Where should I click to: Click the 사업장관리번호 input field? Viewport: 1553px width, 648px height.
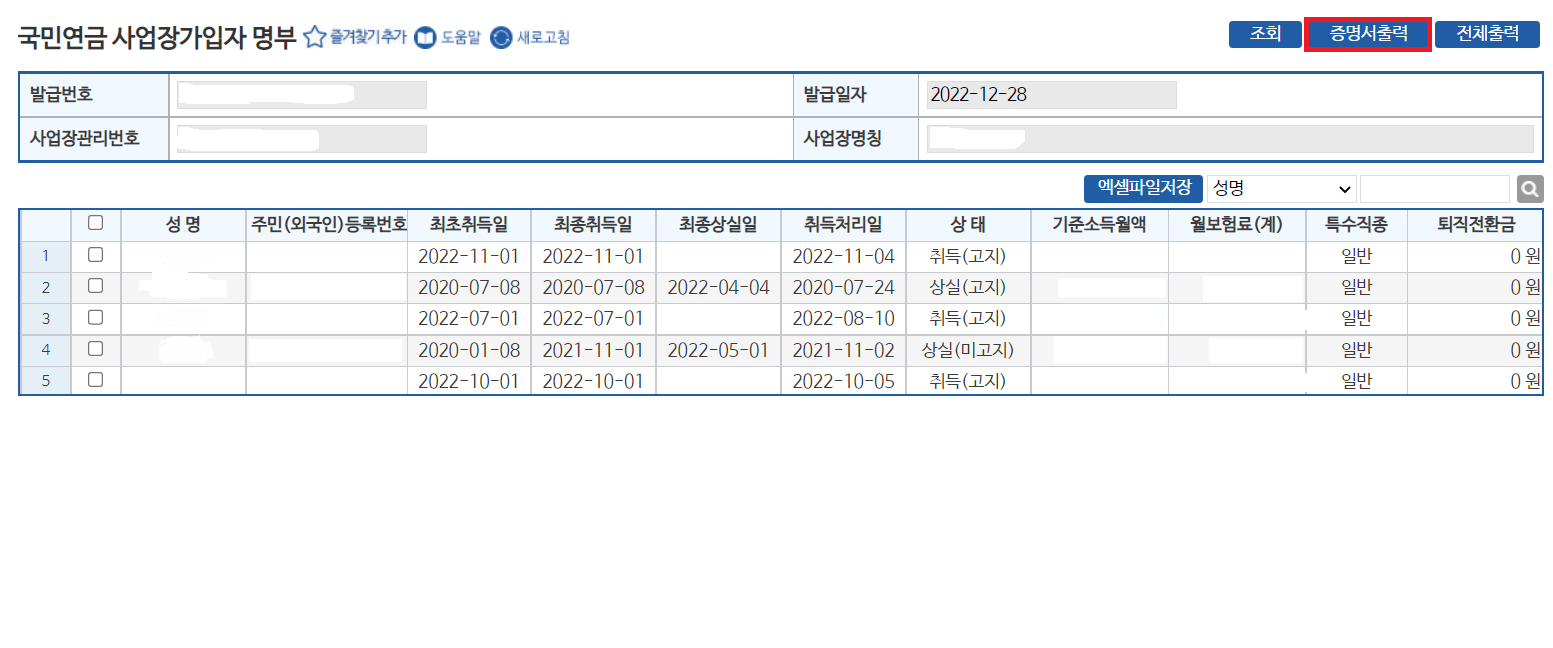coord(301,139)
